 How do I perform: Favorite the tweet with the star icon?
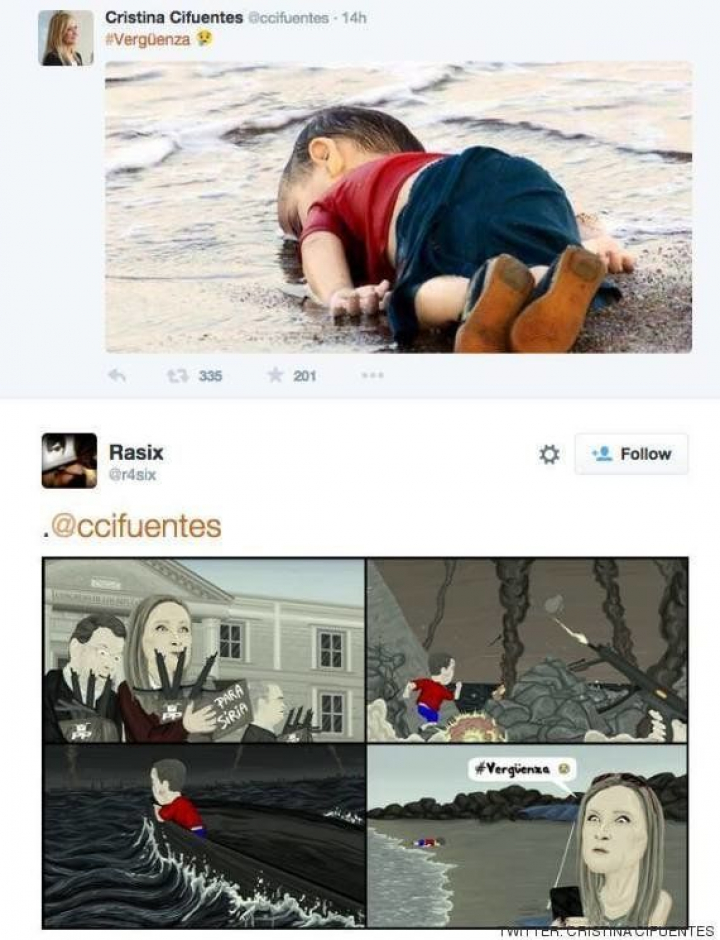pos(275,375)
